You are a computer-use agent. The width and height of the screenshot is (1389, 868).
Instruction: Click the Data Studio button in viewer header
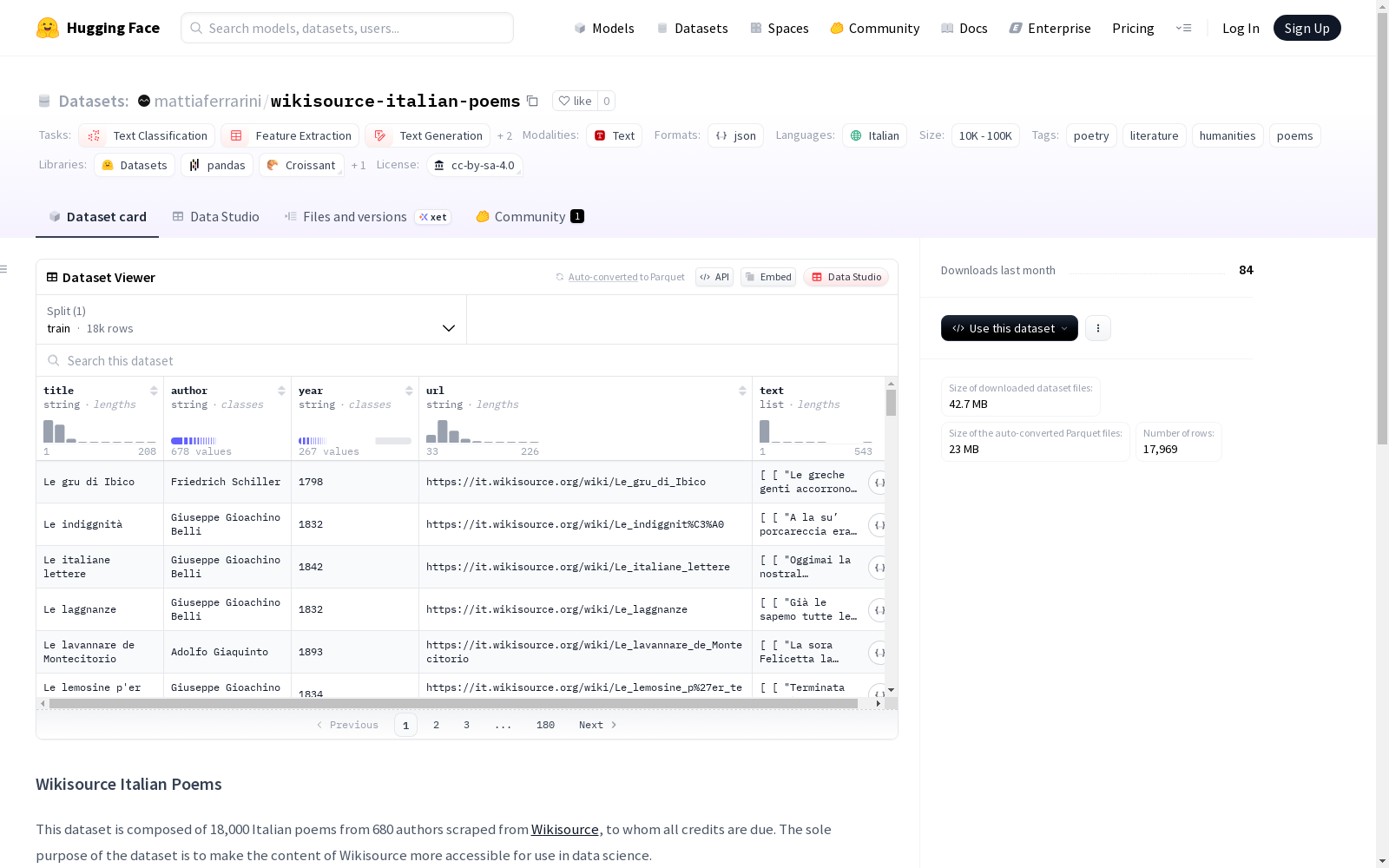[x=846, y=277]
